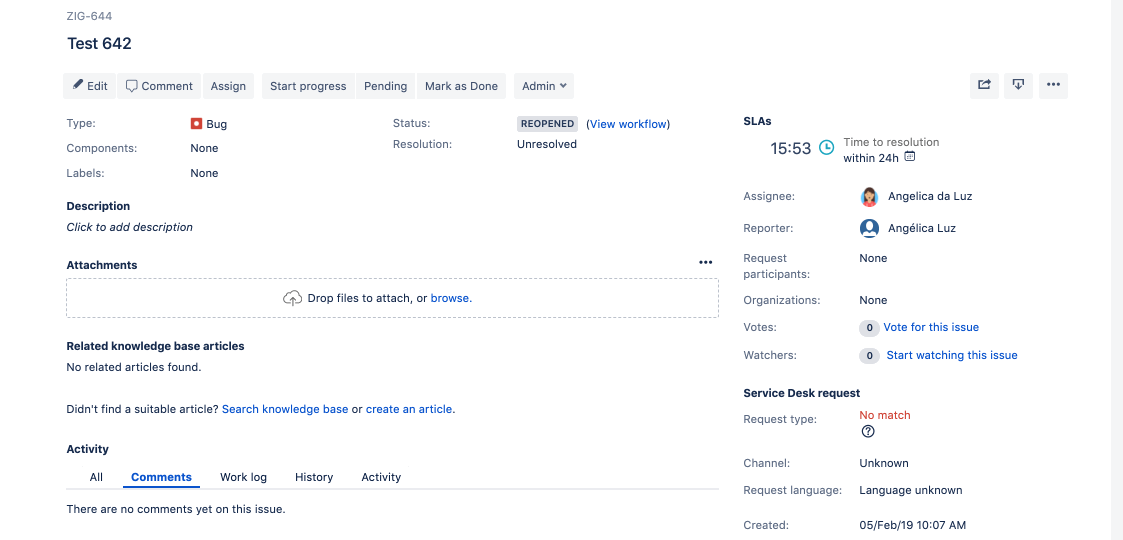Click the SLA calendar icon

pyautogui.click(x=910, y=156)
